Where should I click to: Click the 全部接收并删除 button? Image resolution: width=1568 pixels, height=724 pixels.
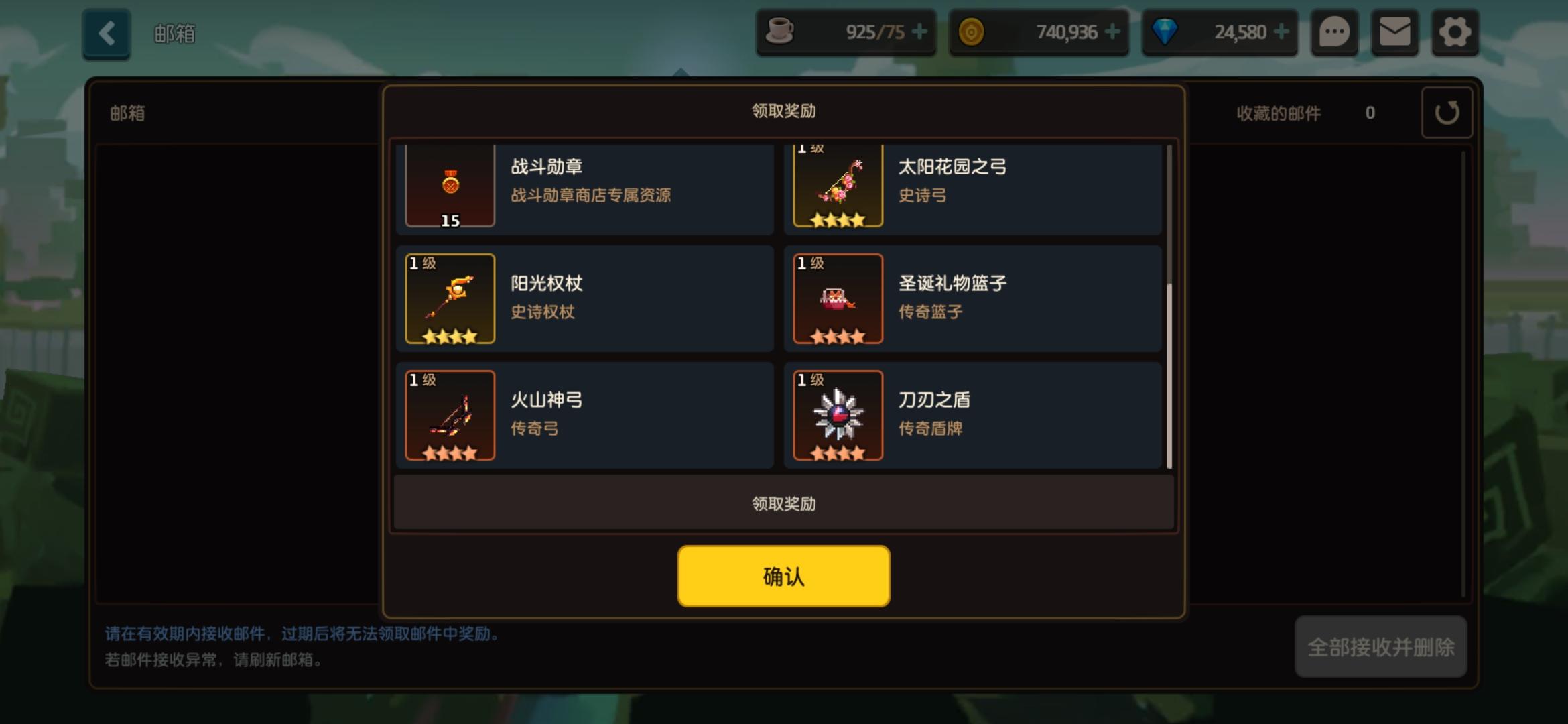(1381, 647)
